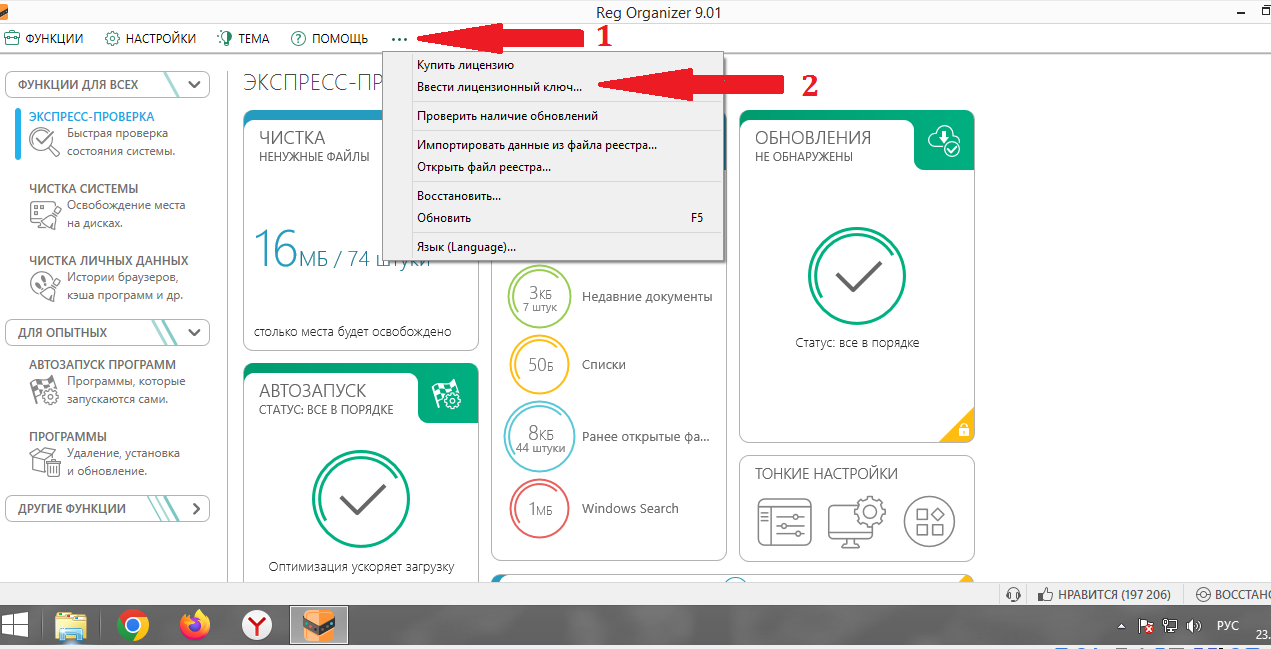Choose Проверить наличие обновлений

pos(552,116)
